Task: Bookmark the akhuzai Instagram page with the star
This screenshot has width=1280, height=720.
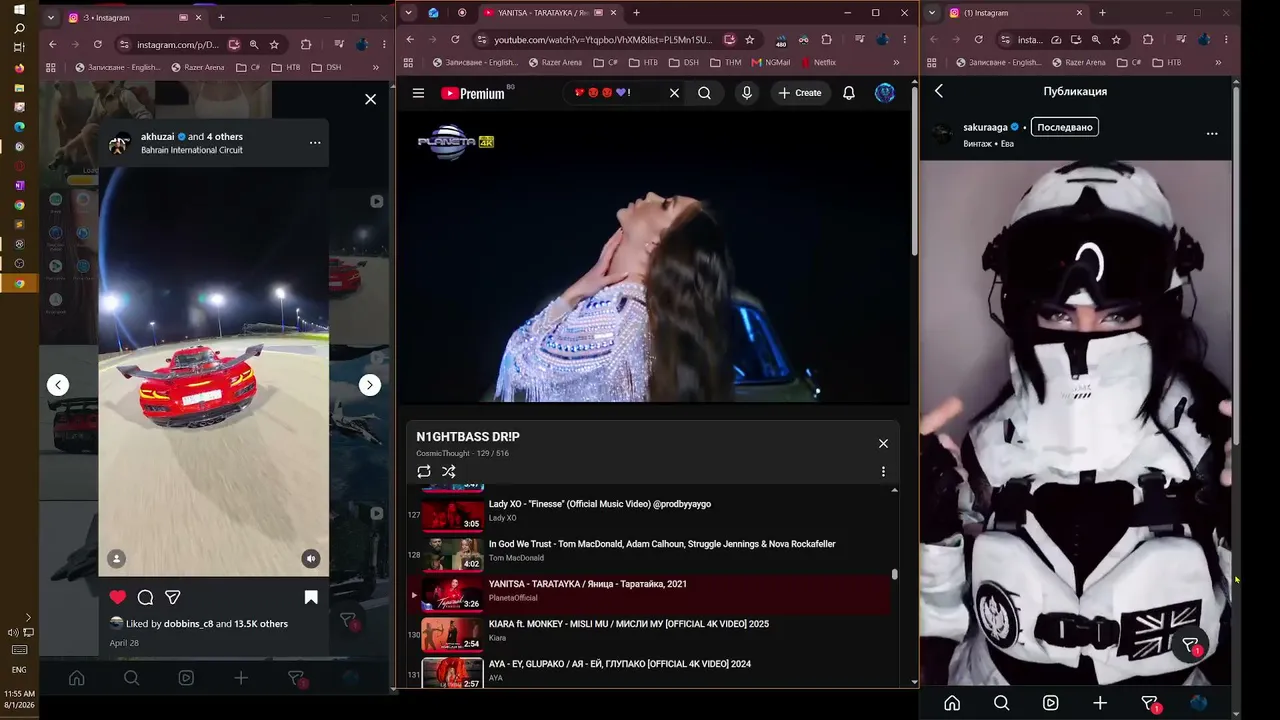Action: coord(274,44)
